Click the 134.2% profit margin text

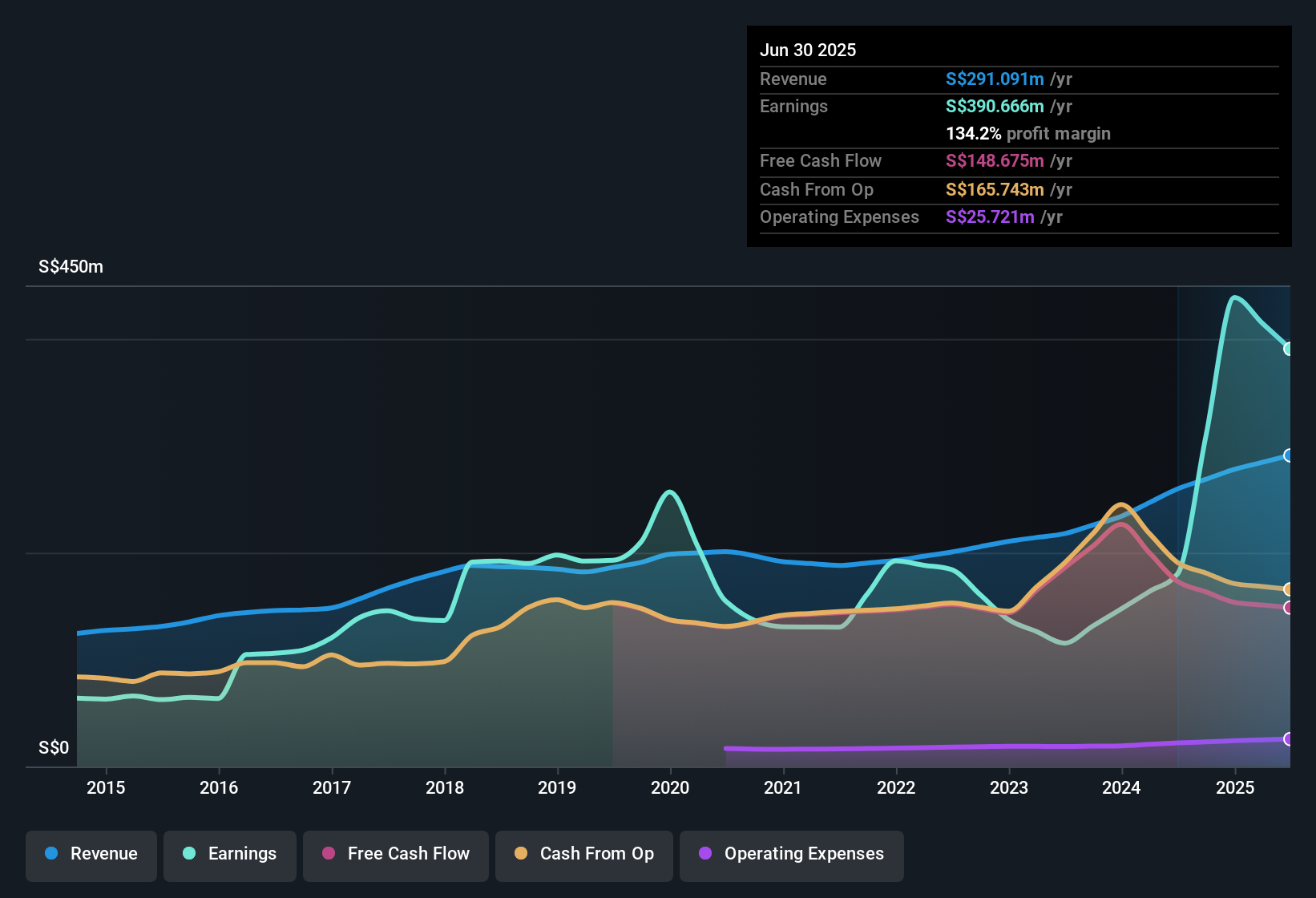pyautogui.click(x=1028, y=133)
